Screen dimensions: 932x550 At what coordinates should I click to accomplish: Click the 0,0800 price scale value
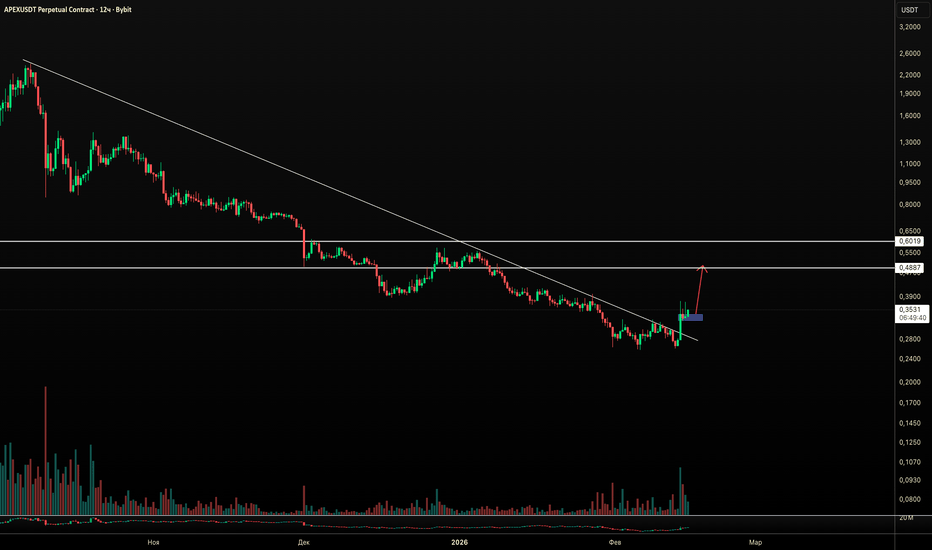click(x=910, y=499)
